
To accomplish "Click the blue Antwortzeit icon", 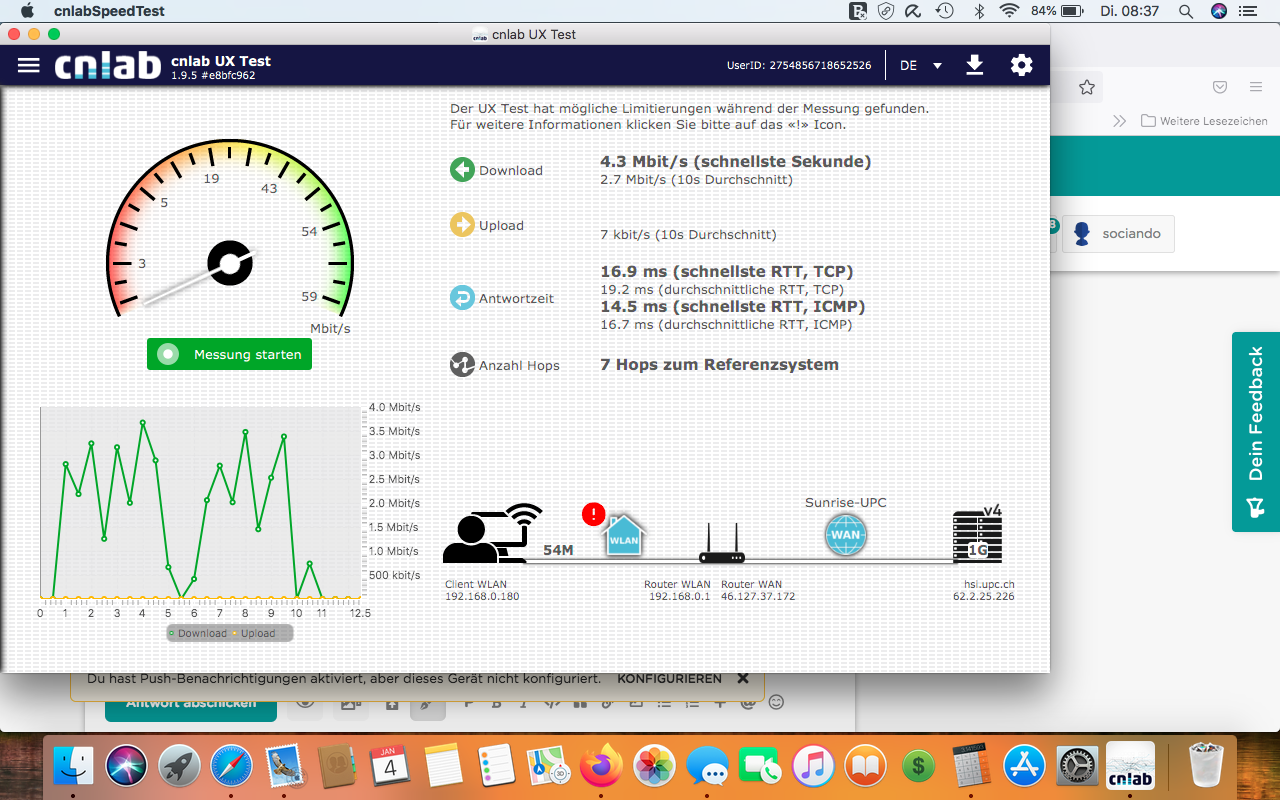I will coord(462,298).
